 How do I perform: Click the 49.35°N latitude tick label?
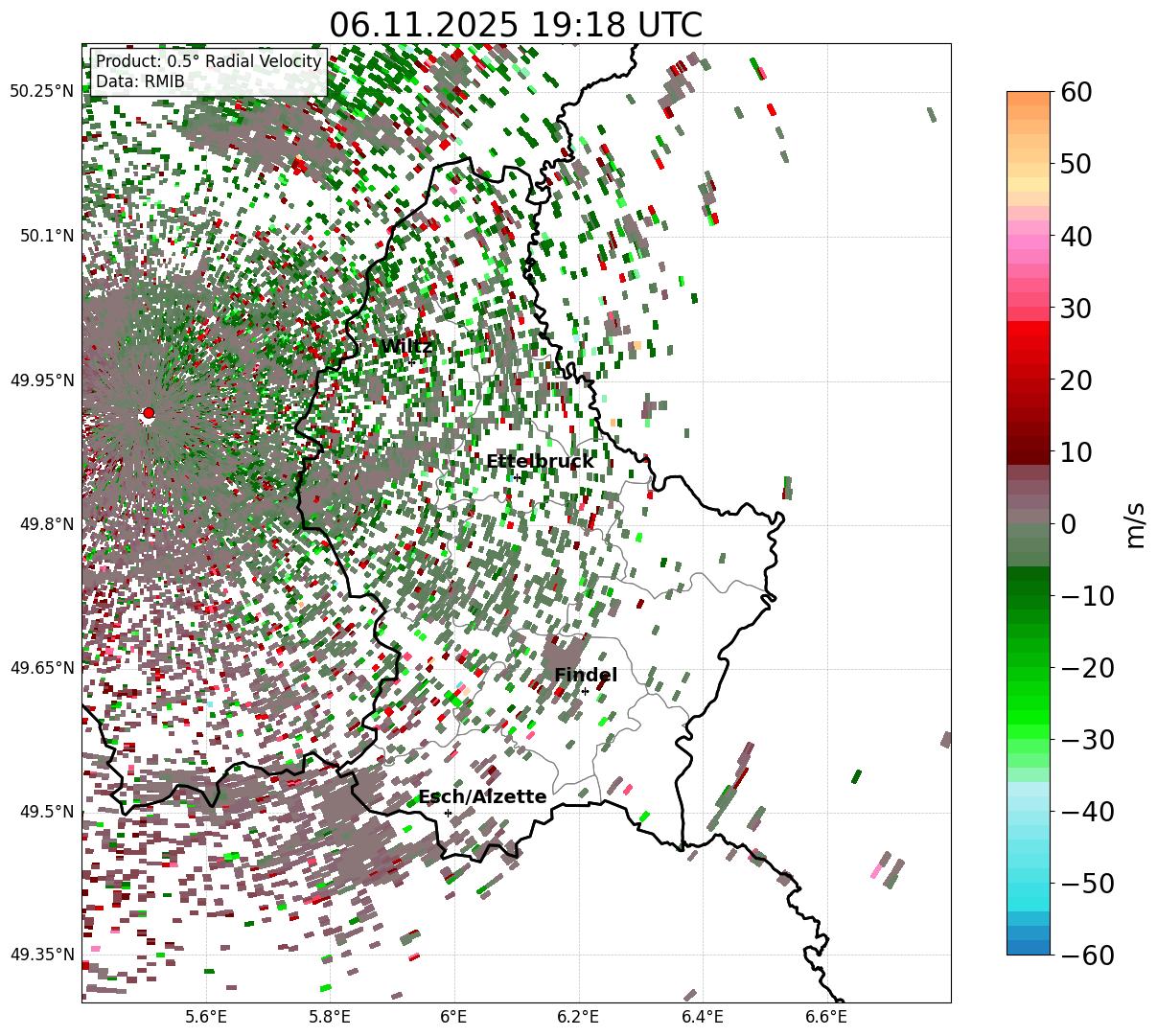[41, 955]
